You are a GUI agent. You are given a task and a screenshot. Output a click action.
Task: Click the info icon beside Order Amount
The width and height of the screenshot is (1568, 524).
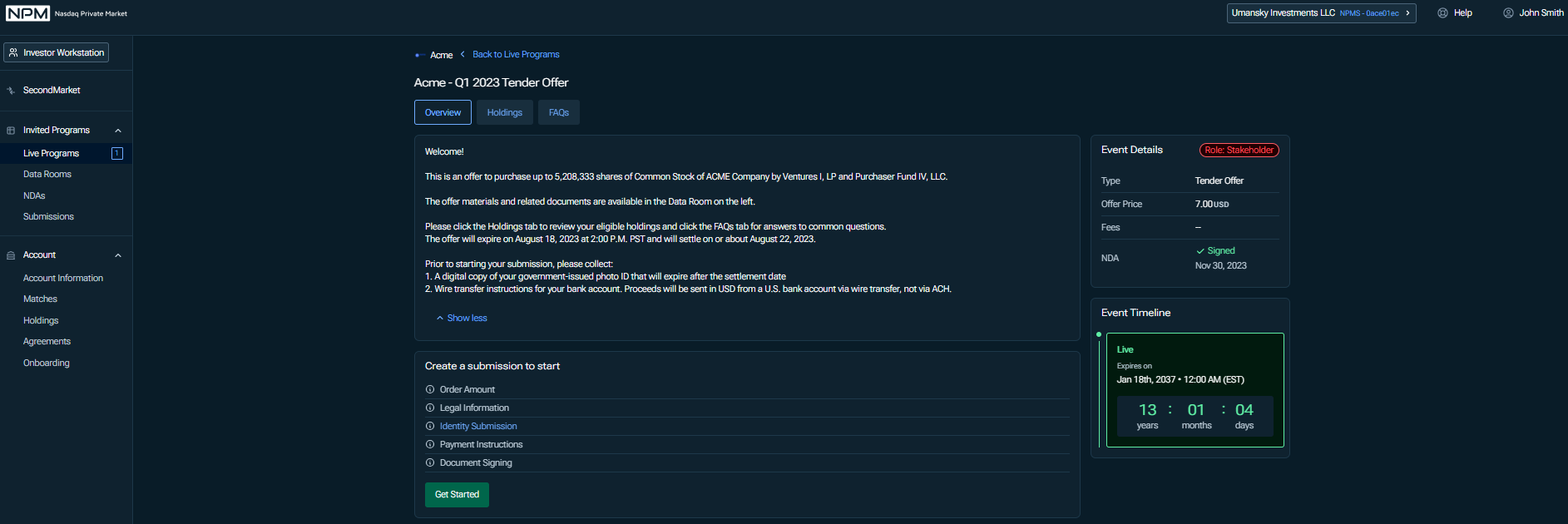coord(430,389)
